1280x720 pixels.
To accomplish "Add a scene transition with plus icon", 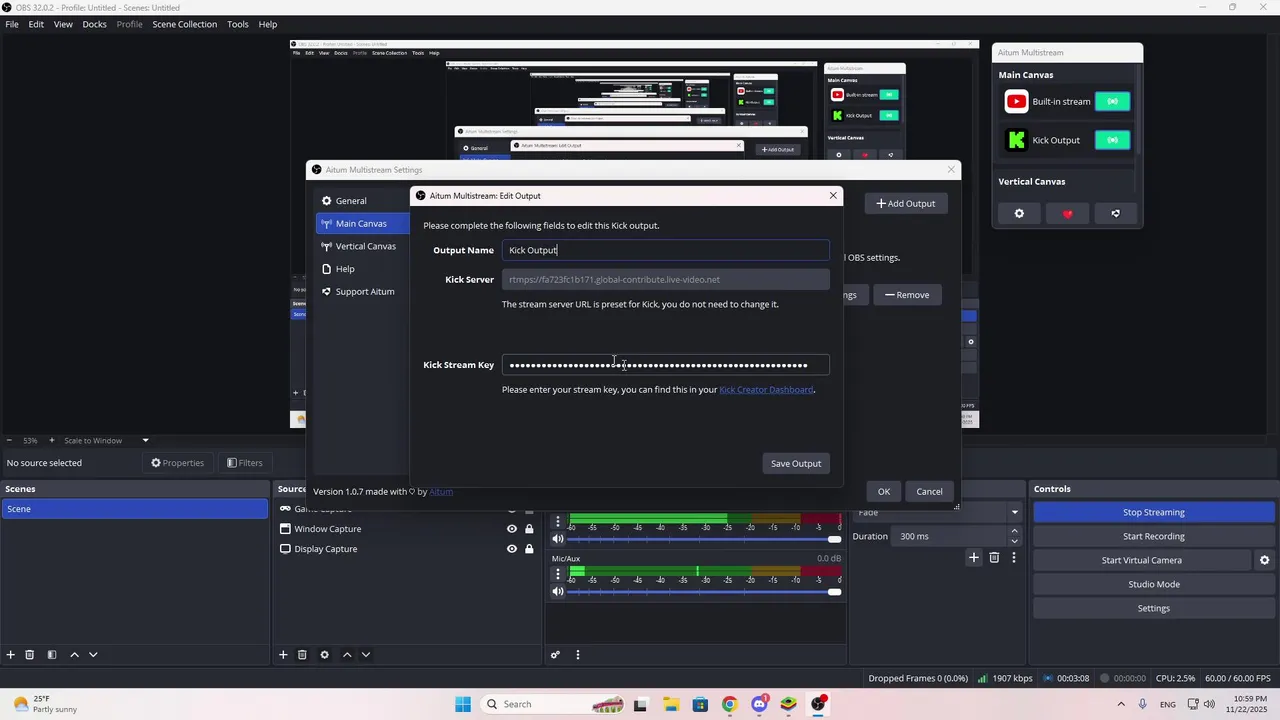I will click(974, 557).
